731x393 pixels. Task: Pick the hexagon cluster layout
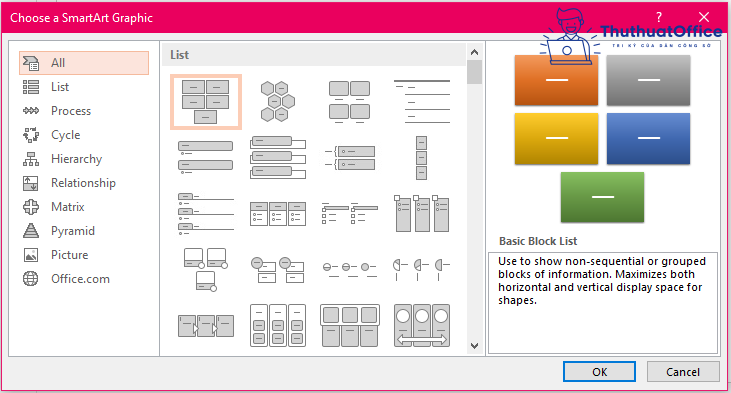point(277,102)
